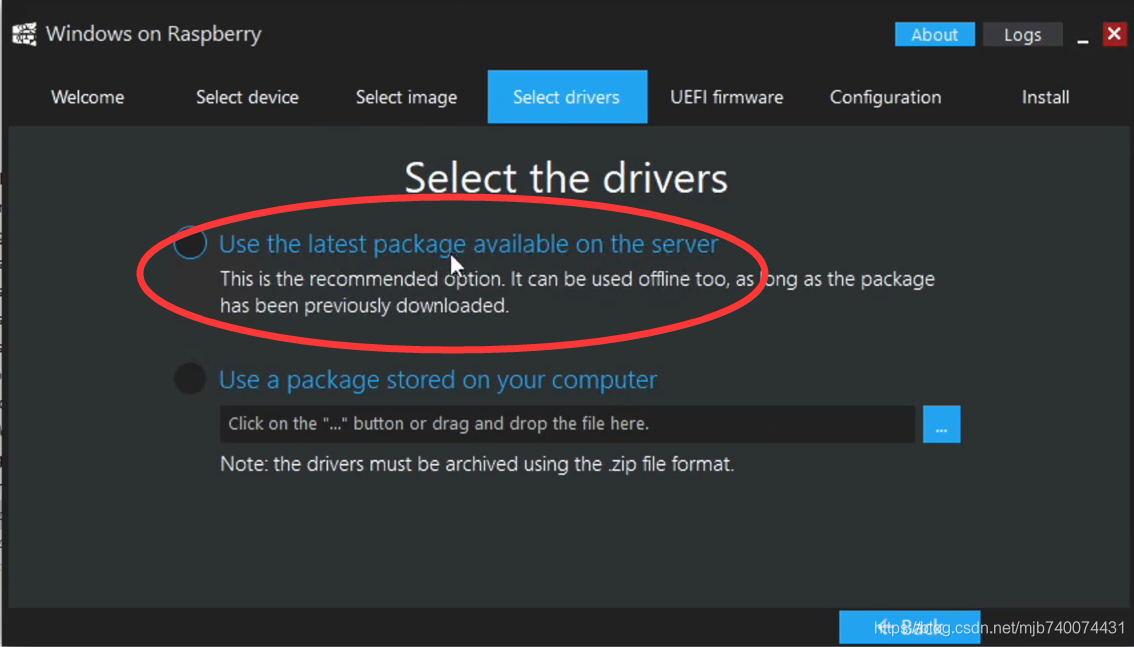Click "Use the latest package available" label
This screenshot has width=1134, height=647.
tap(468, 244)
